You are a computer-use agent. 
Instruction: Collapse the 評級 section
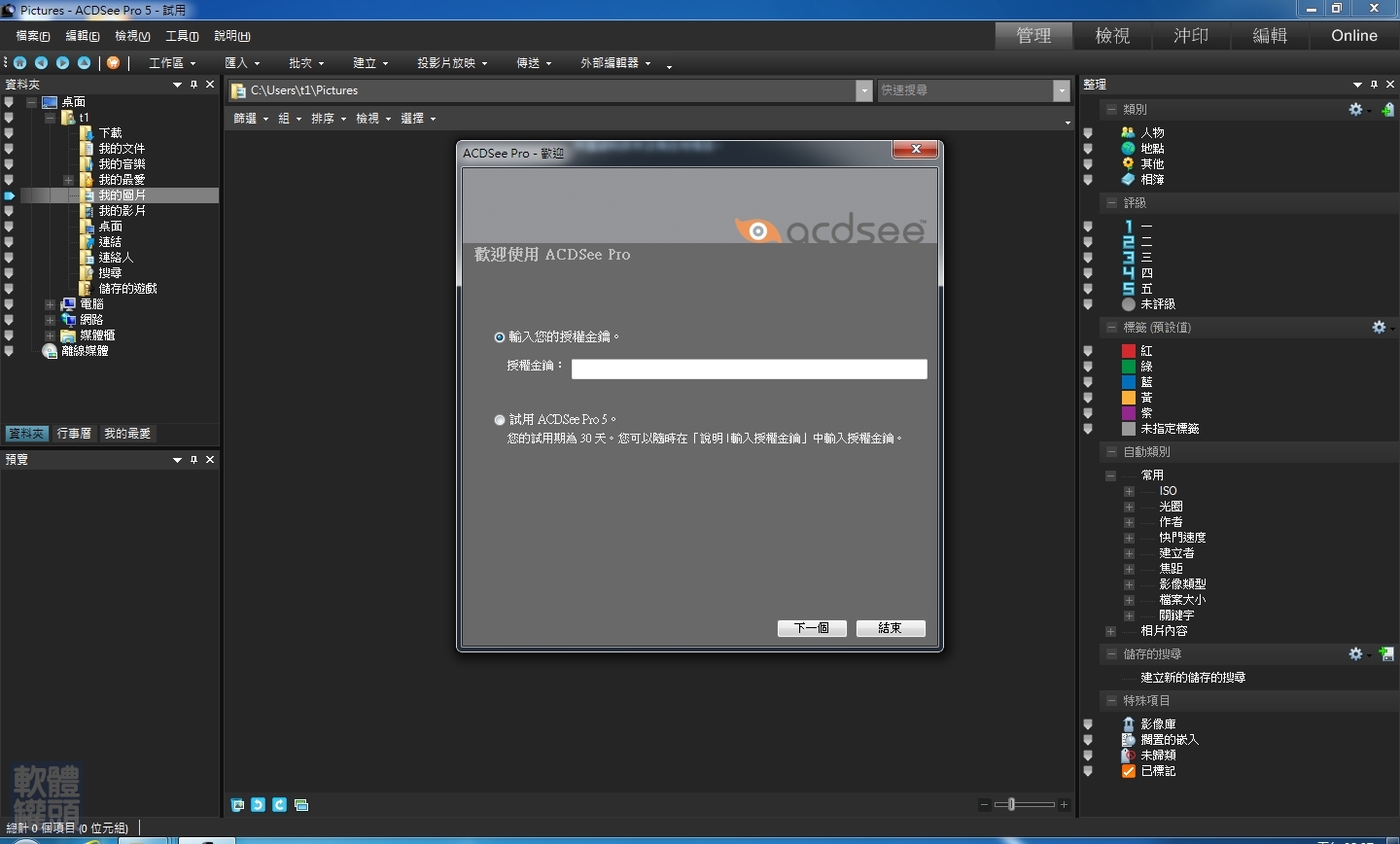pyautogui.click(x=1111, y=203)
